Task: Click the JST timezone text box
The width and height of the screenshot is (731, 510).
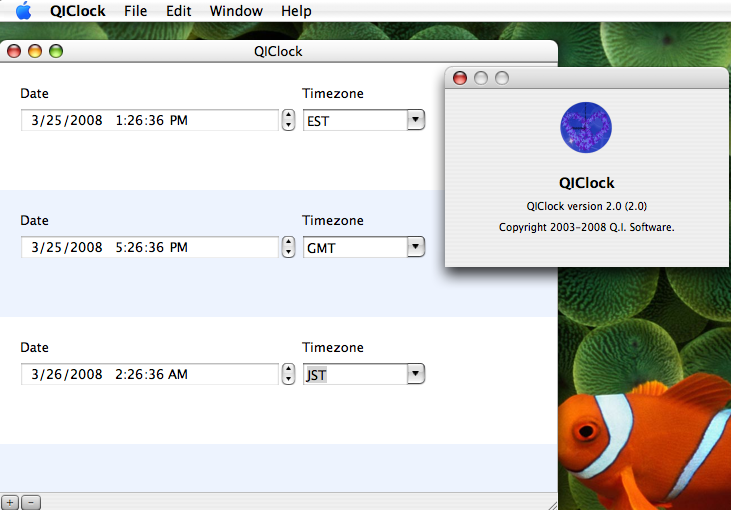Action: [x=355, y=374]
